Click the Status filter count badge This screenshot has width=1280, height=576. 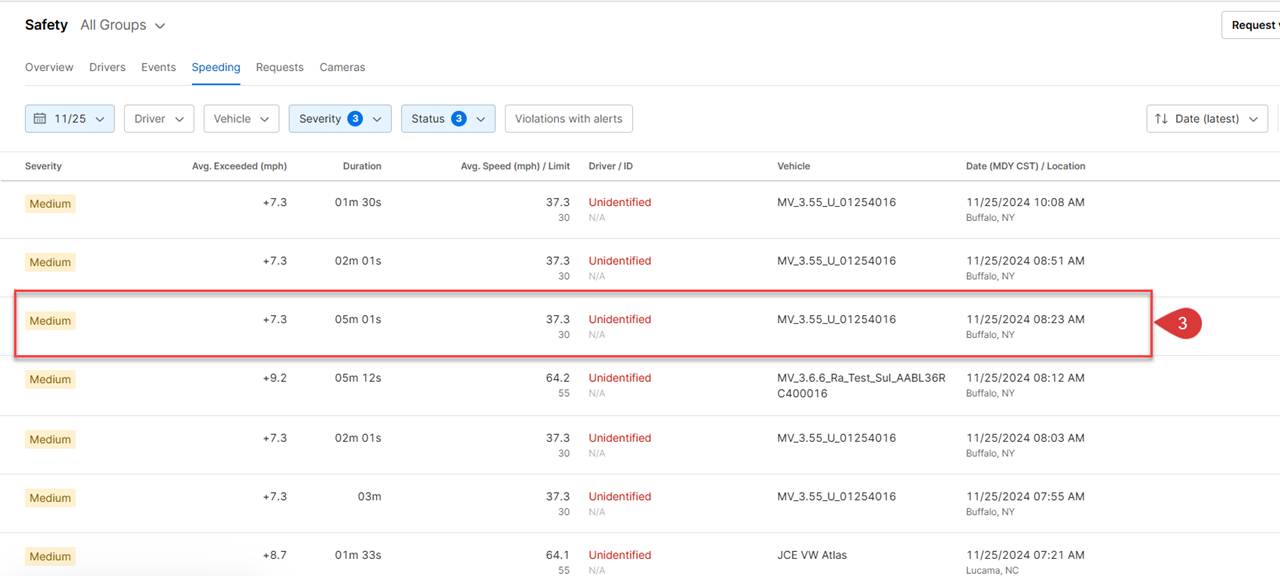click(x=459, y=119)
